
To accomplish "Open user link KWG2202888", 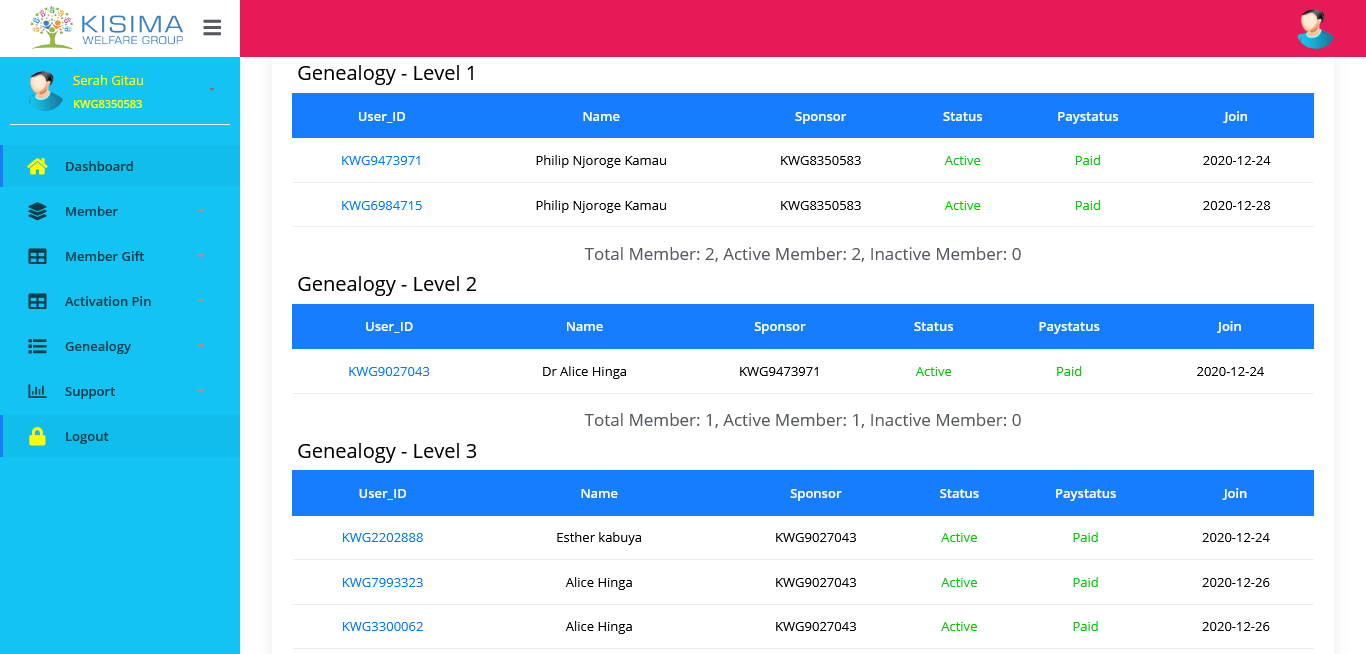I will [x=382, y=537].
